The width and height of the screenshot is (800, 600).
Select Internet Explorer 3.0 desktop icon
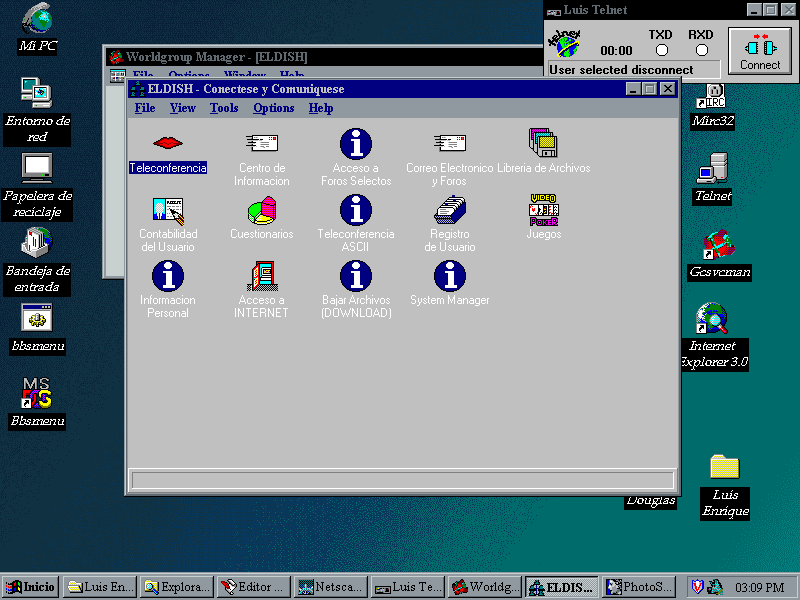711,317
